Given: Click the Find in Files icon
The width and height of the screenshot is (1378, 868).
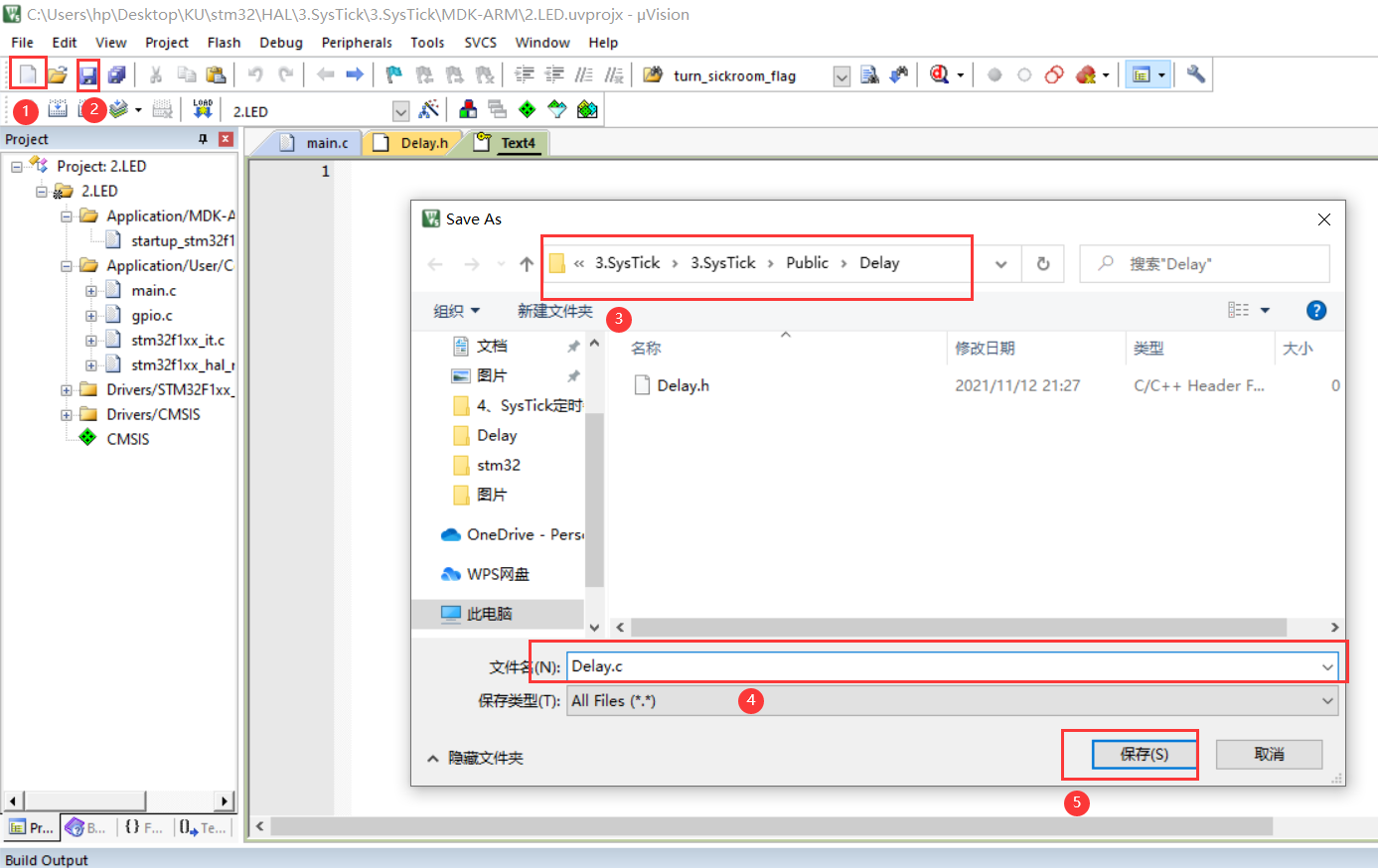Looking at the screenshot, I should point(653,74).
